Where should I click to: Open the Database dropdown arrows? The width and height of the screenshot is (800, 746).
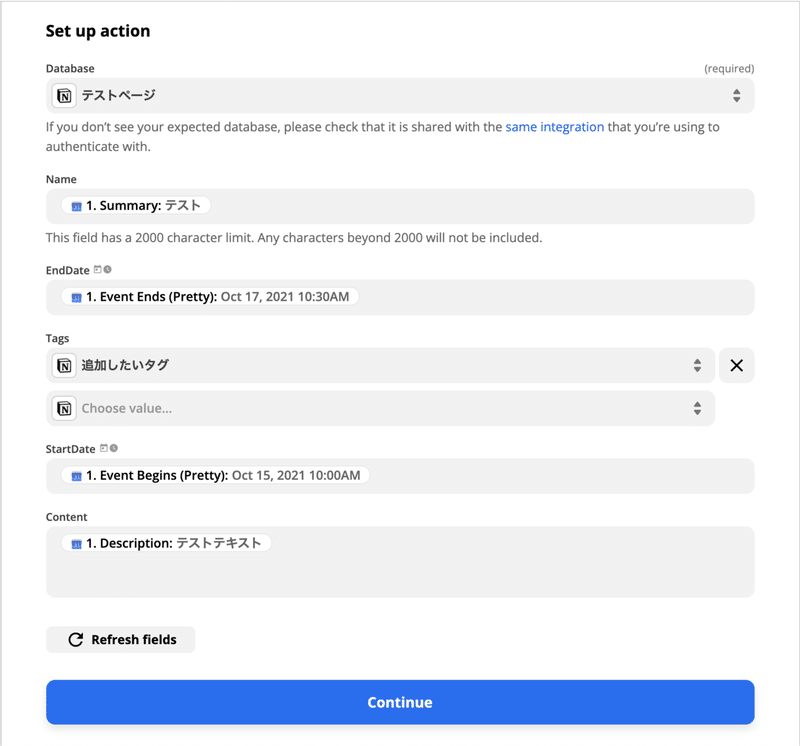[x=736, y=96]
